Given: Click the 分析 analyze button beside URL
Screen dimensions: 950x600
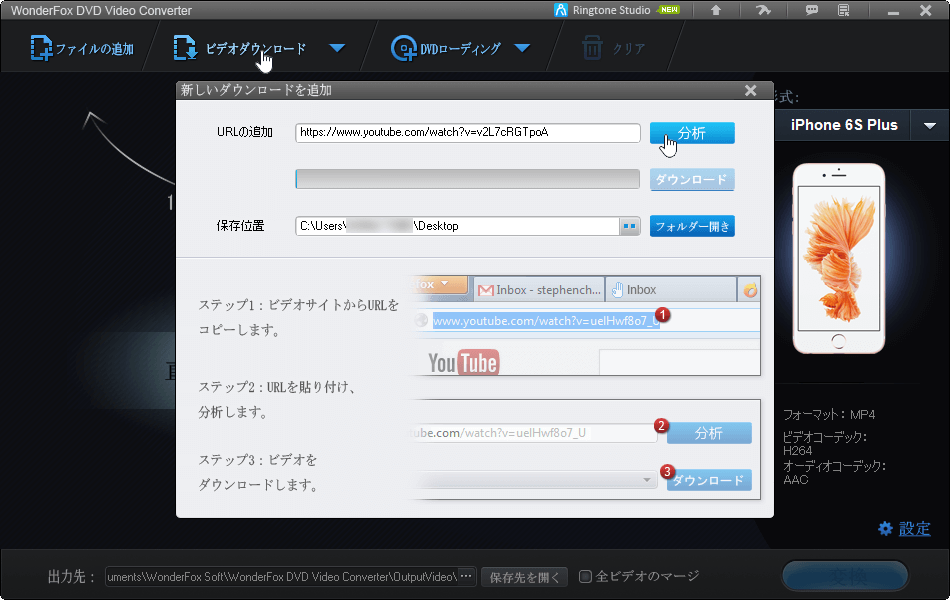Looking at the screenshot, I should 692,133.
